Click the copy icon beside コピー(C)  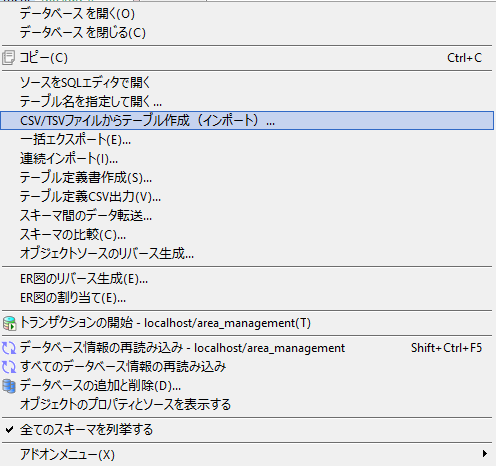[8, 58]
